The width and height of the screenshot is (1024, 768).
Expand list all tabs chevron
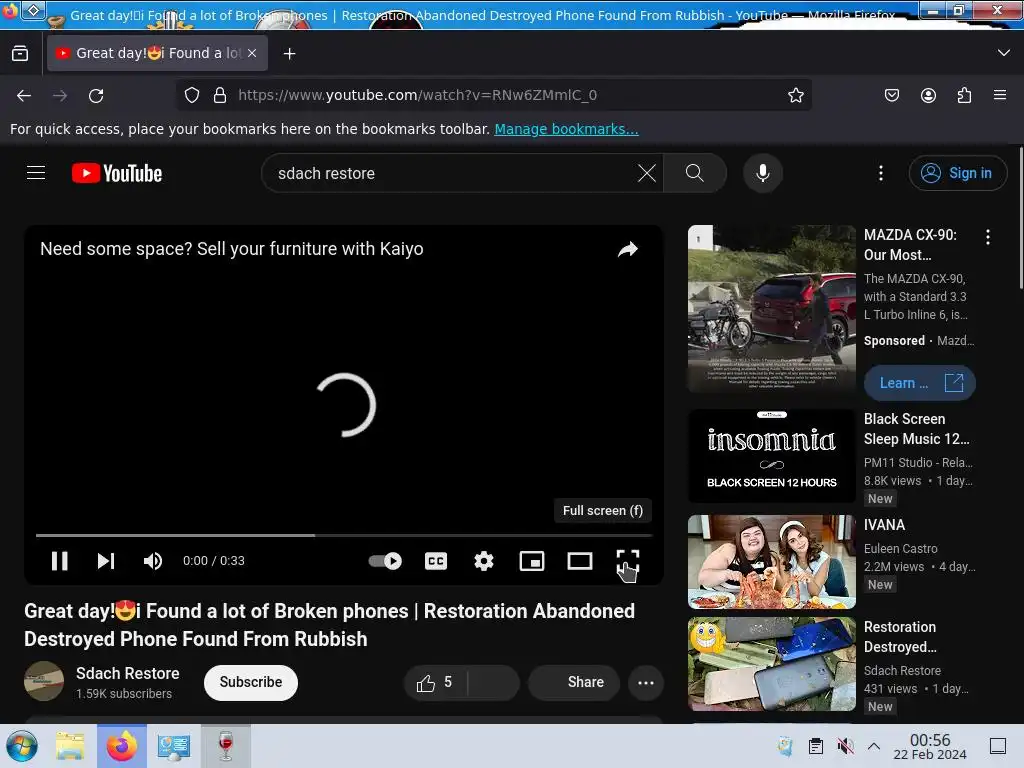click(1004, 53)
